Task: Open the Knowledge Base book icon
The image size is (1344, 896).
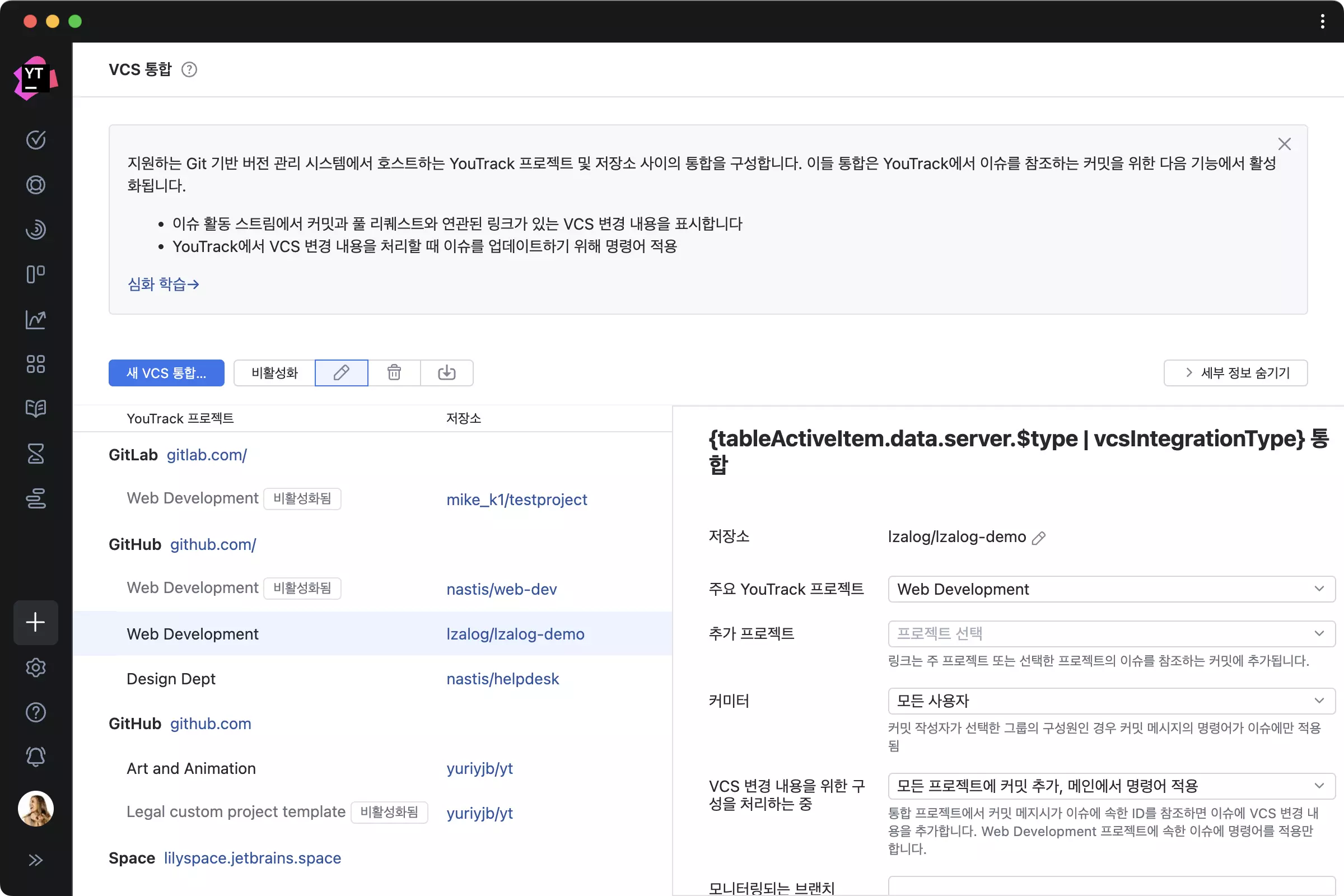Action: point(35,409)
